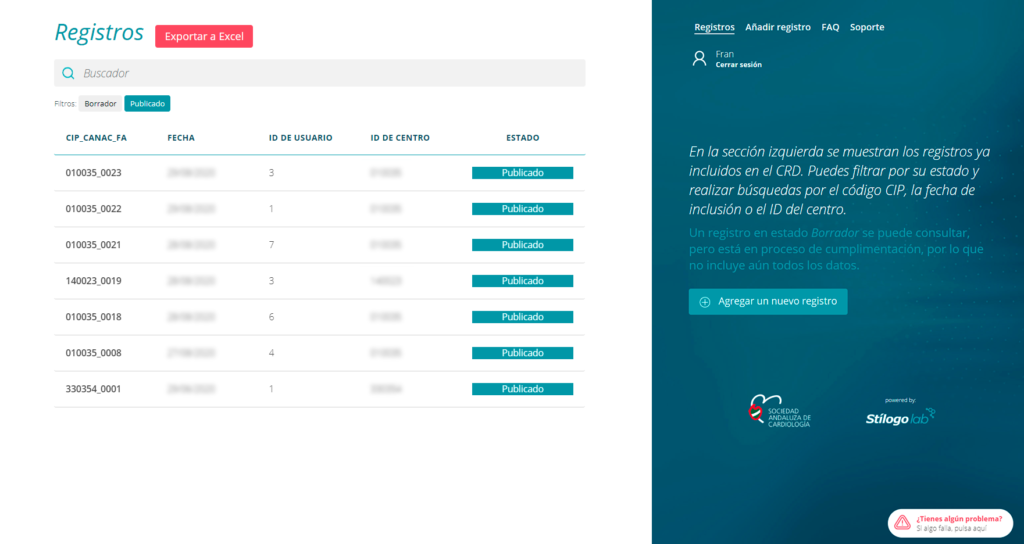The width and height of the screenshot is (1024, 544).
Task: Select the 140023_0019 record row
Action: [x=93, y=281]
